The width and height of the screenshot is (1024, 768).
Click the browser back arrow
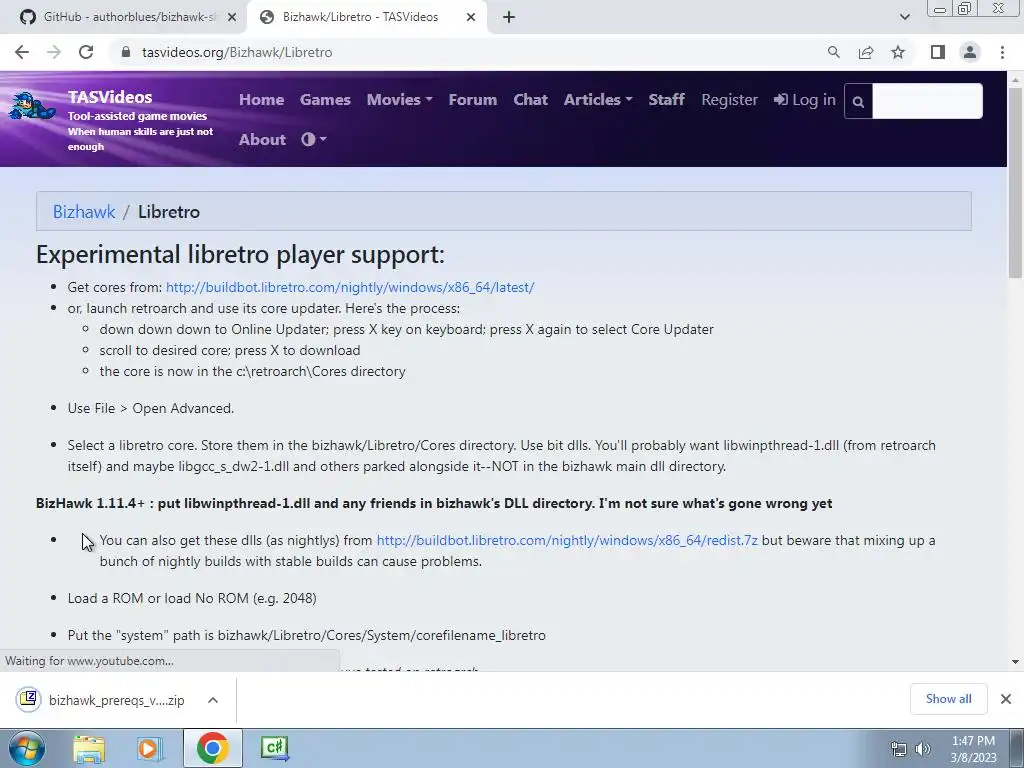pos(22,52)
